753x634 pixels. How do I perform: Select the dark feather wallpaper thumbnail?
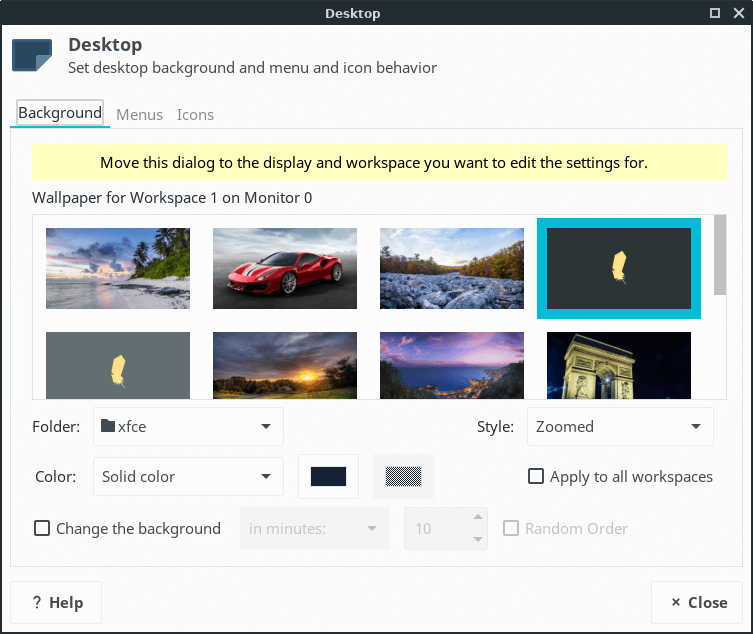click(619, 267)
